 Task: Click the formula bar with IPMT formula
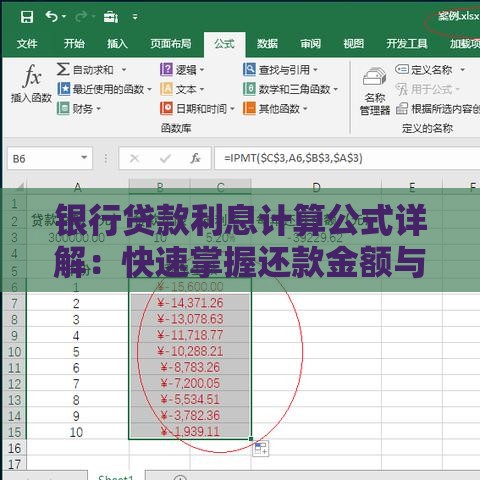pos(347,158)
